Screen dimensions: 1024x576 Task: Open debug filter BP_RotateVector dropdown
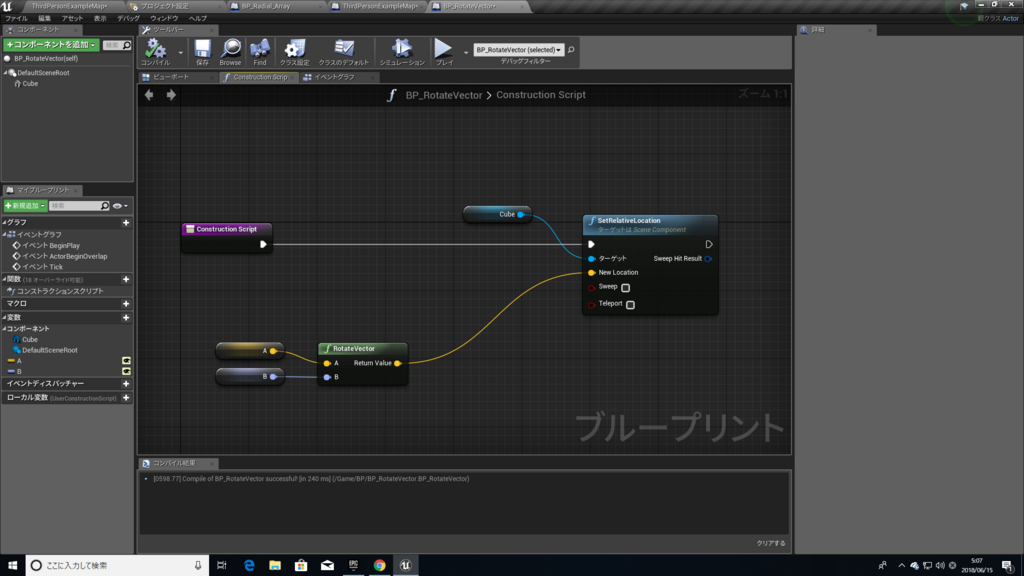point(519,50)
